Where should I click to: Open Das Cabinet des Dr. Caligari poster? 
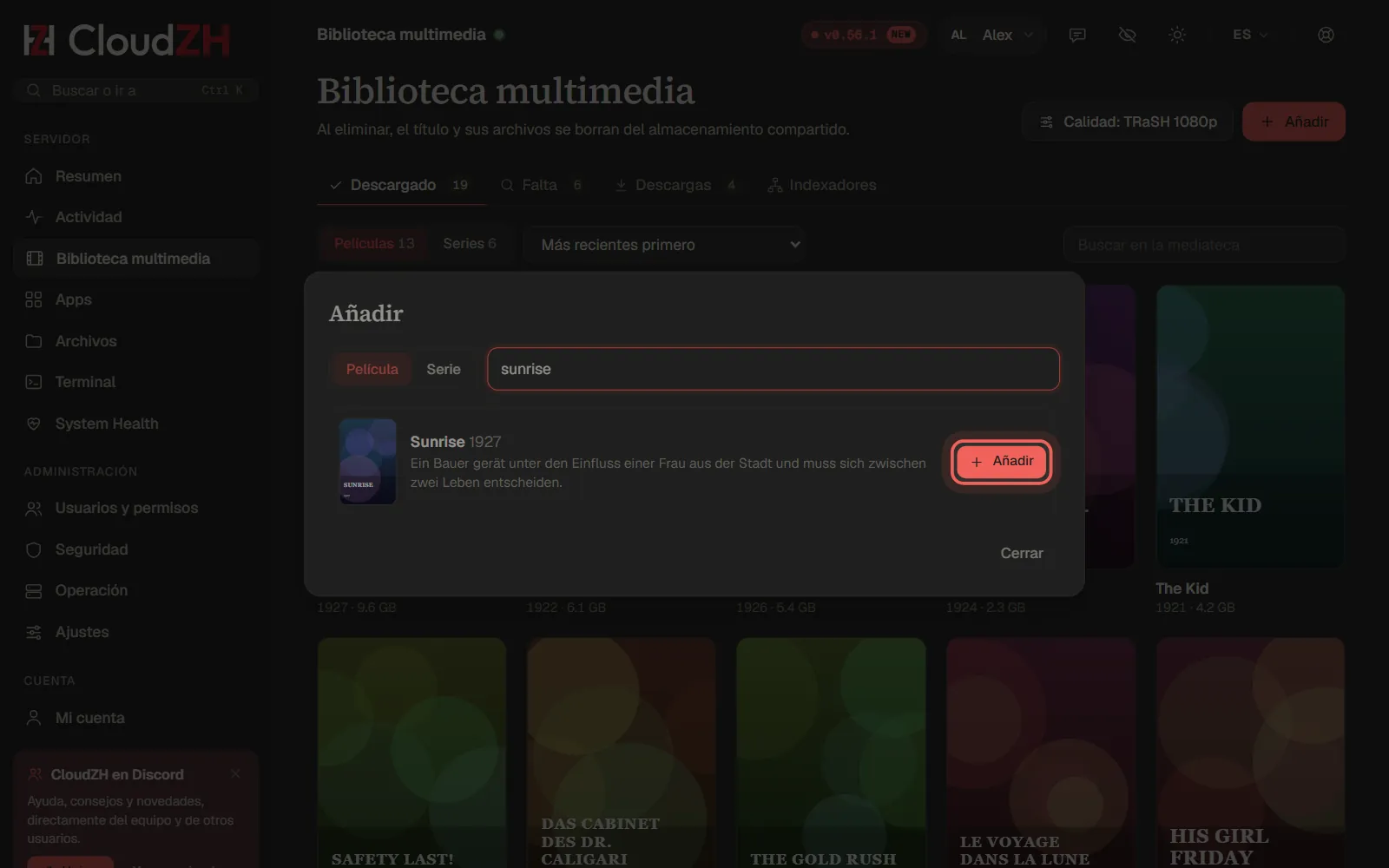point(622,753)
